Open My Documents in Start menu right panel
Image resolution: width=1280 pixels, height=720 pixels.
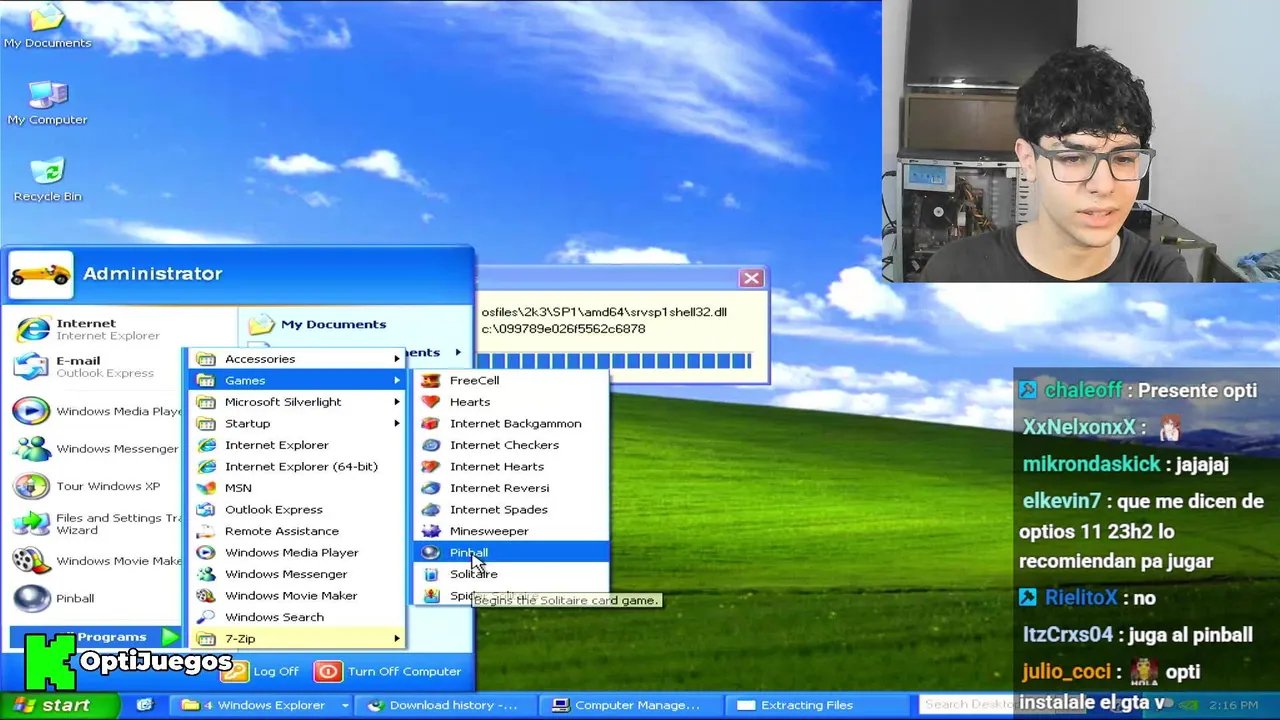click(317, 324)
